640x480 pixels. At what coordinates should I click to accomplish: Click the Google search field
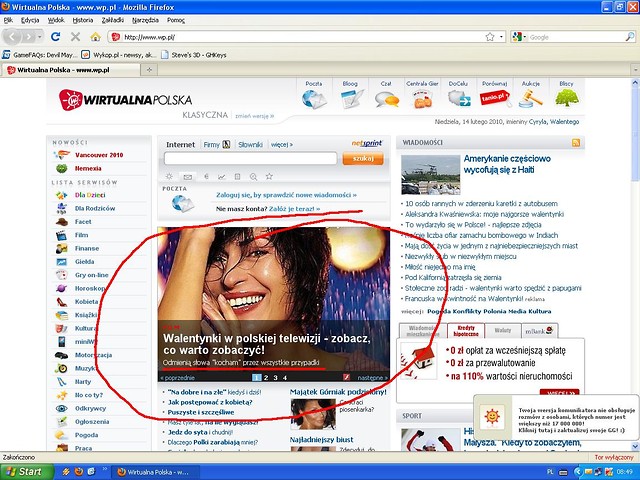click(x=576, y=37)
